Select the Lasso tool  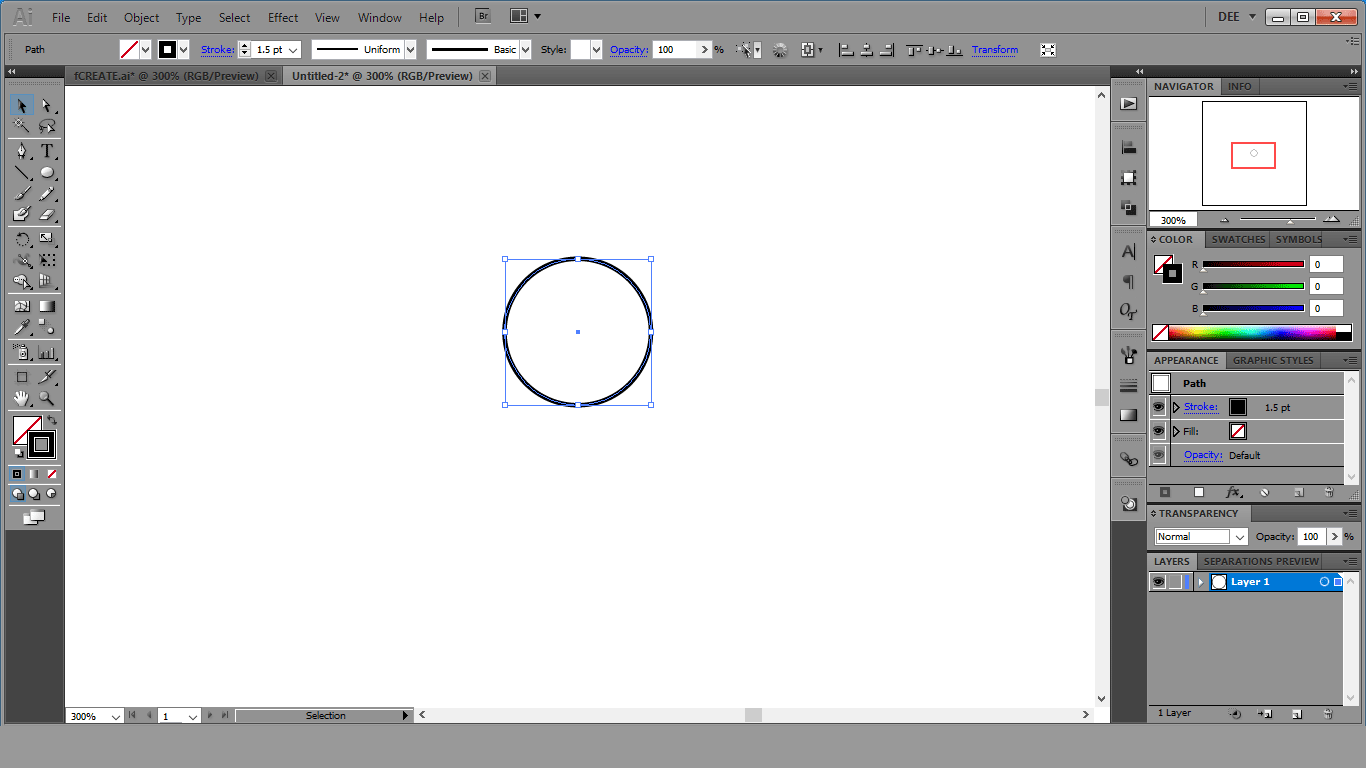(x=46, y=127)
